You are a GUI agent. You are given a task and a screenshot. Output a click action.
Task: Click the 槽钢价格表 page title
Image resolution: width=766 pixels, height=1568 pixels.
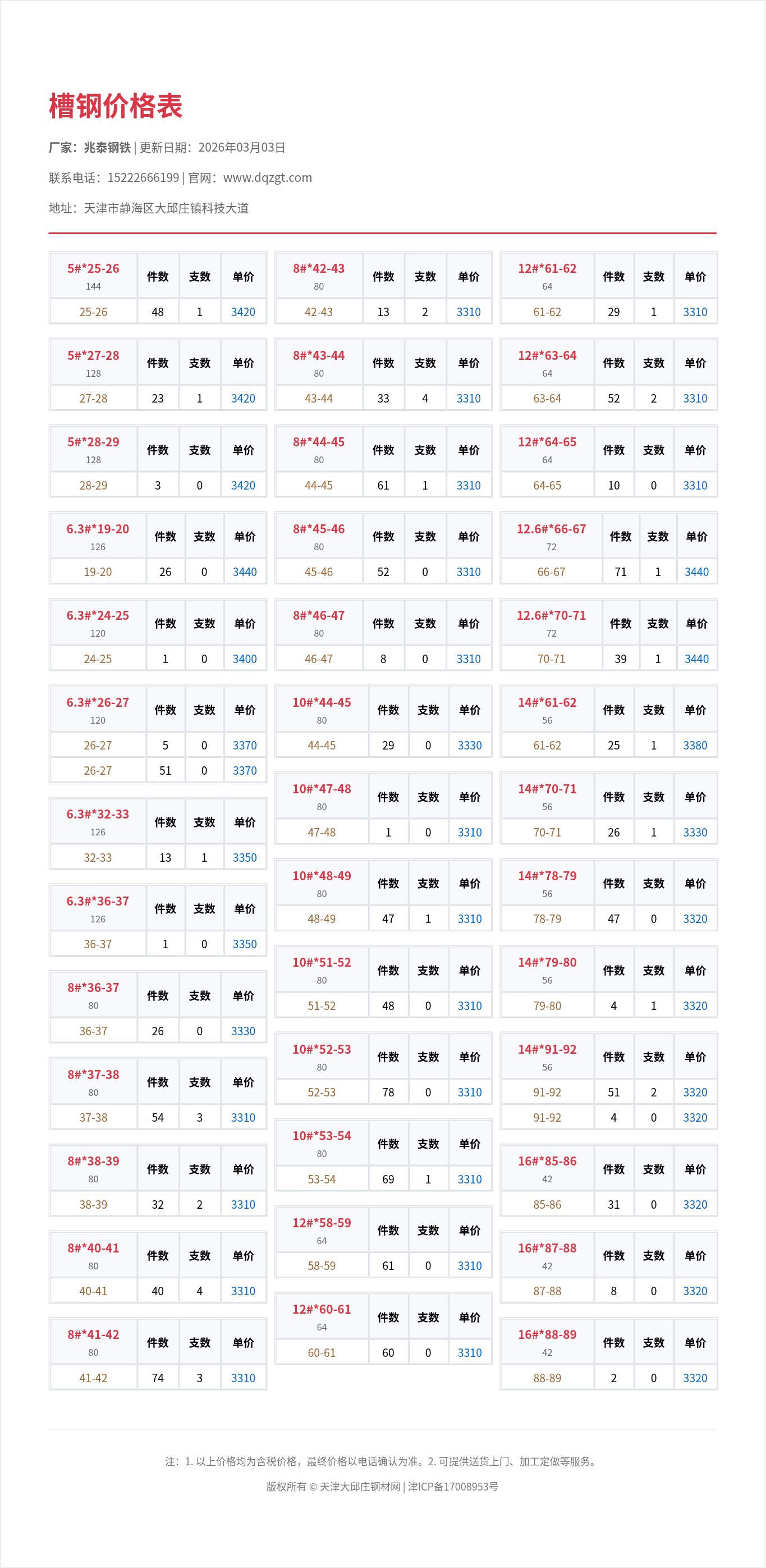pyautogui.click(x=116, y=106)
